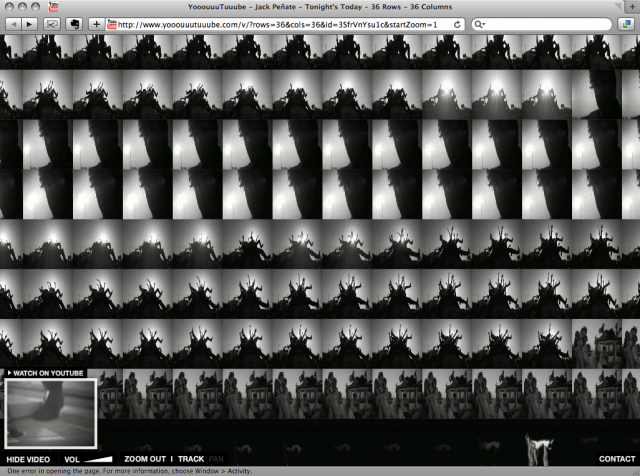Screen dimensions: 640x476
Task: Click the embedded video preview thumbnail
Action: click(51, 413)
